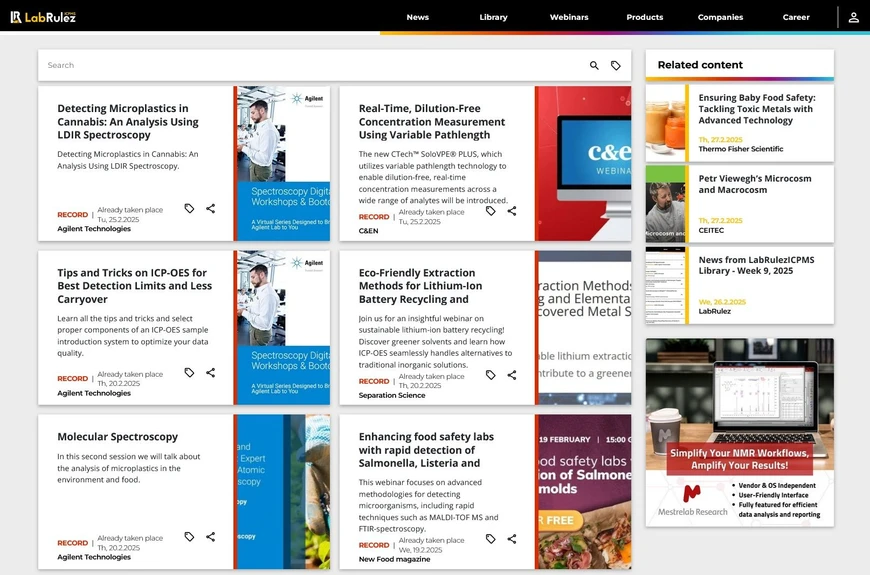Open News from LabRulezICPMS Library Week 9
The image size is (870, 575).
756,265
